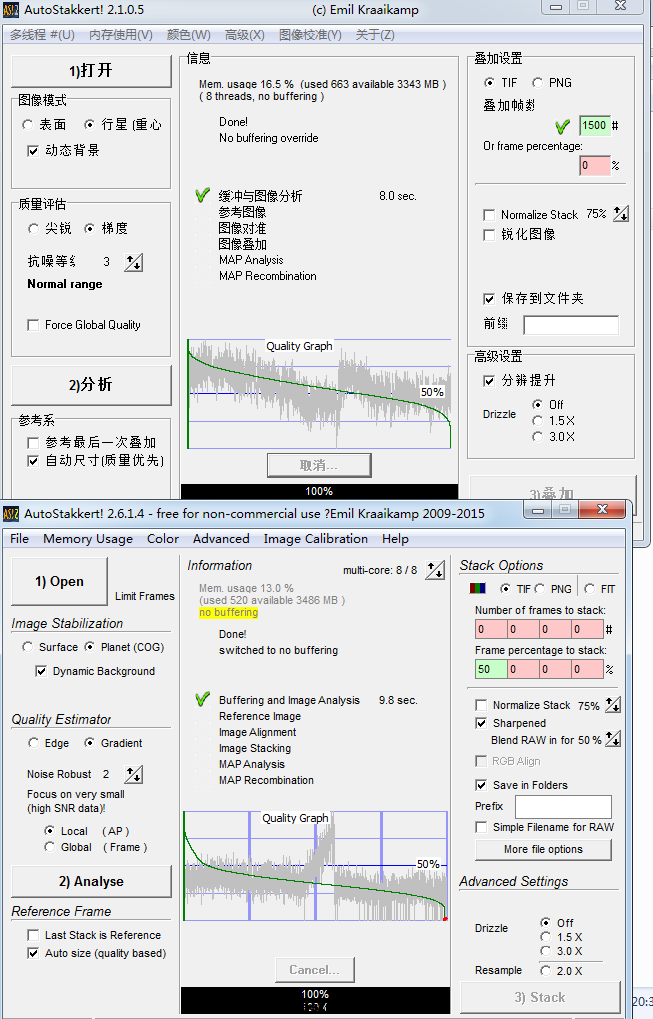Toggle Auto size (quality based) checkbox
Viewport: 653px width, 1019px height.
point(33,953)
